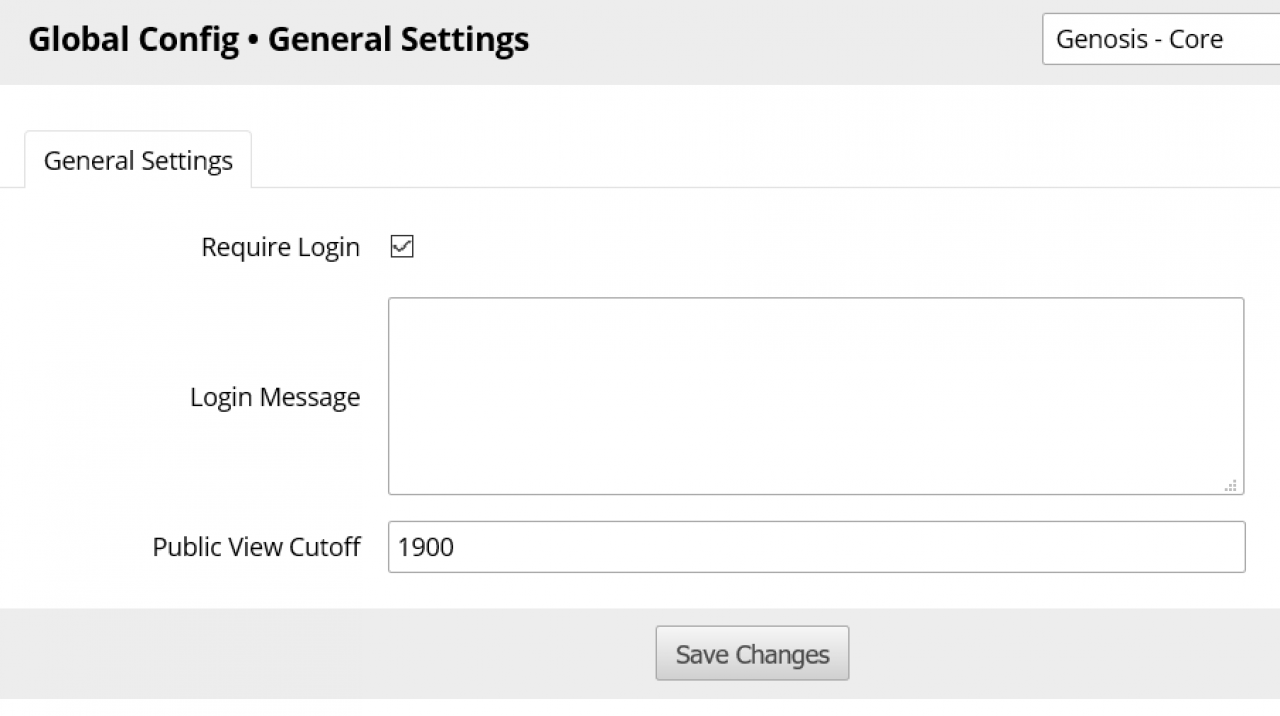
Task: Open the Genosis - Core dropdown
Action: [x=1160, y=40]
